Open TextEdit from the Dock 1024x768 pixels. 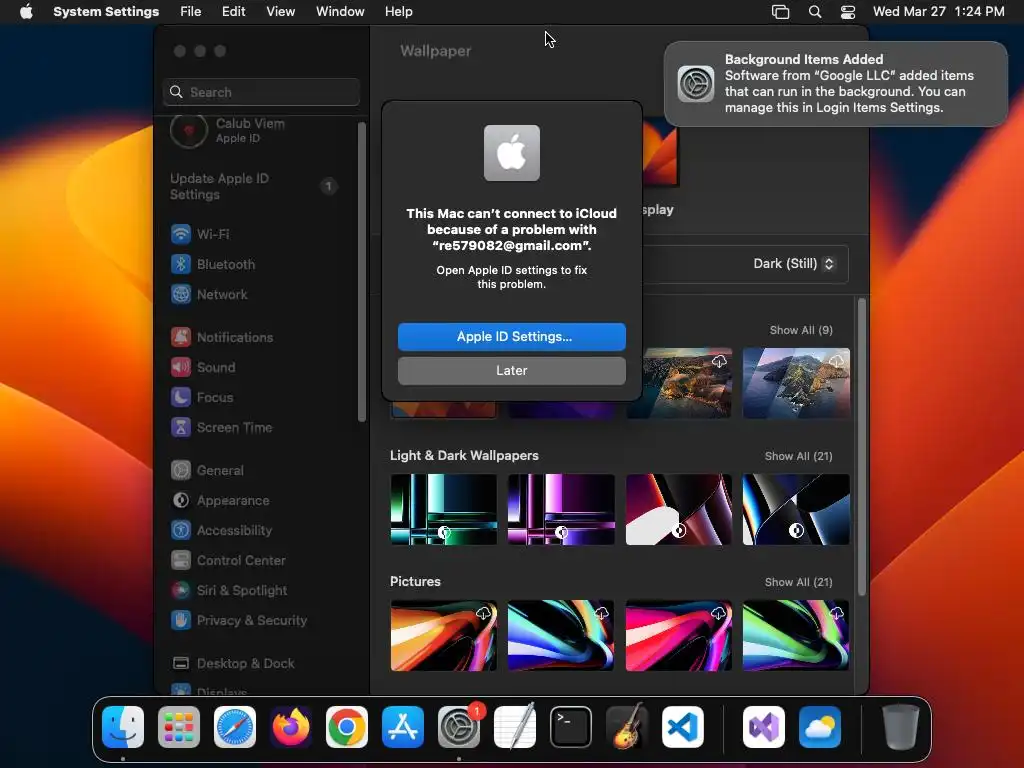coord(515,727)
